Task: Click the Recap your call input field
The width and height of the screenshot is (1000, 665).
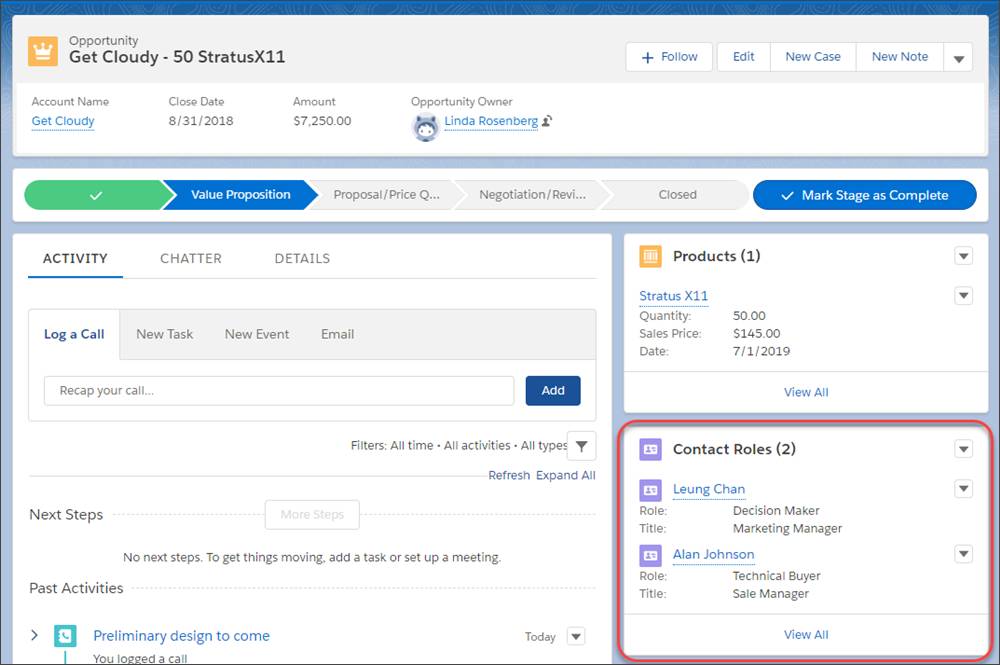Action: coord(279,391)
